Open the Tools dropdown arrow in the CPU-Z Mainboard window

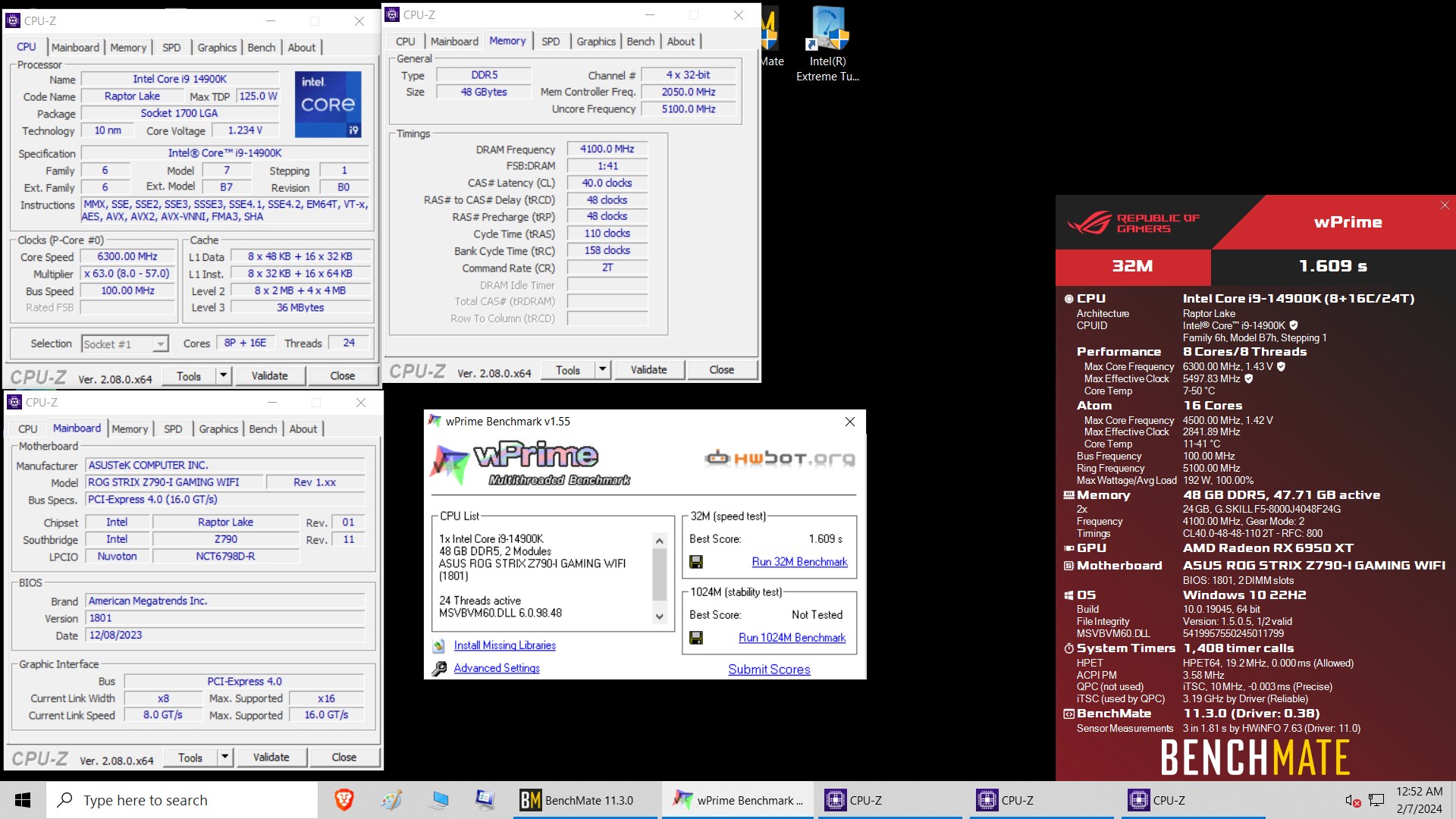point(224,757)
